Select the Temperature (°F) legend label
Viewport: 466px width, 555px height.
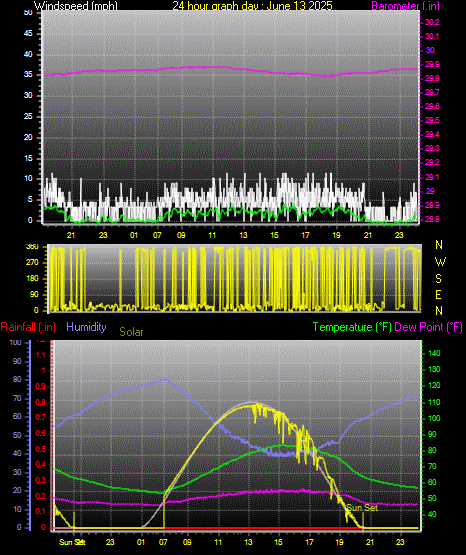coord(352,327)
